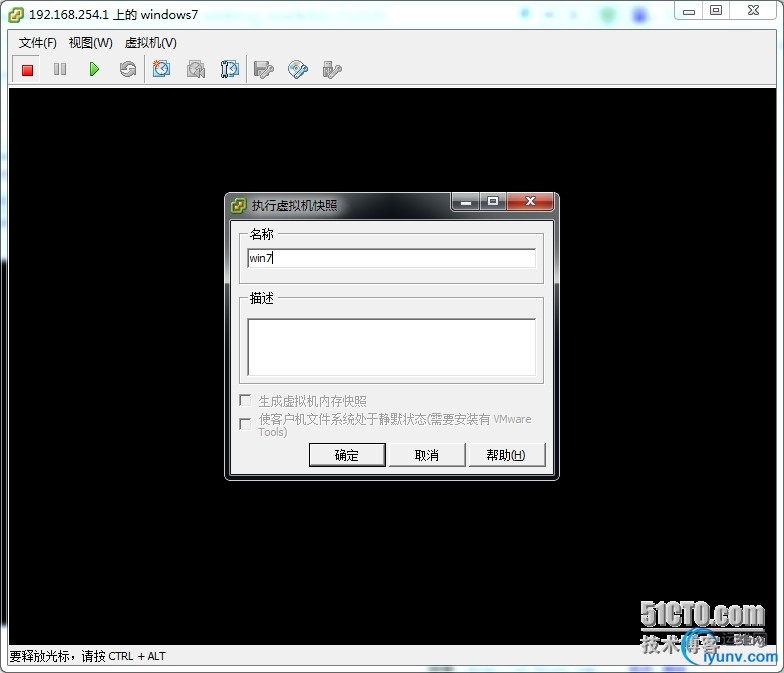The width and height of the screenshot is (784, 673).
Task: Open the 虚拟机(V) menu
Action: (x=150, y=43)
